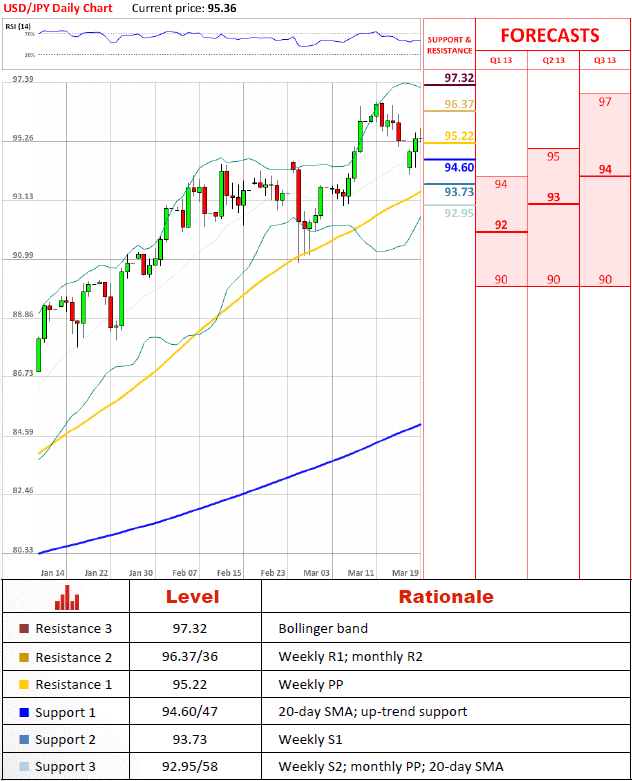Click the 97.39 price axis label
632x781 pixels.
[23, 79]
